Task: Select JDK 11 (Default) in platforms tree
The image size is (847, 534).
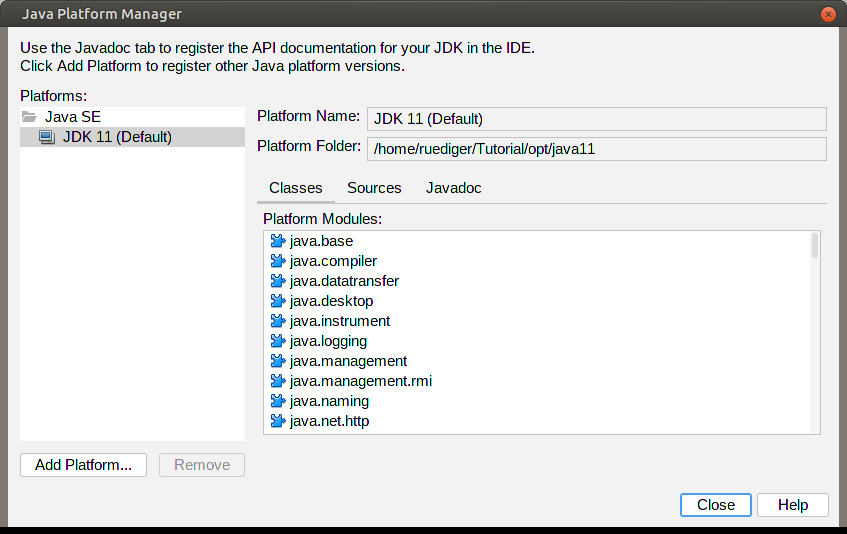Action: [x=117, y=137]
